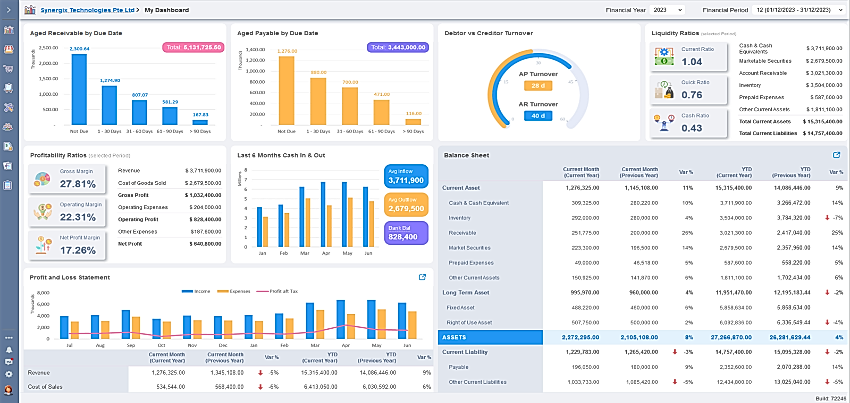Select the Cost of Sales row label
The width and height of the screenshot is (850, 403).
pos(45,387)
